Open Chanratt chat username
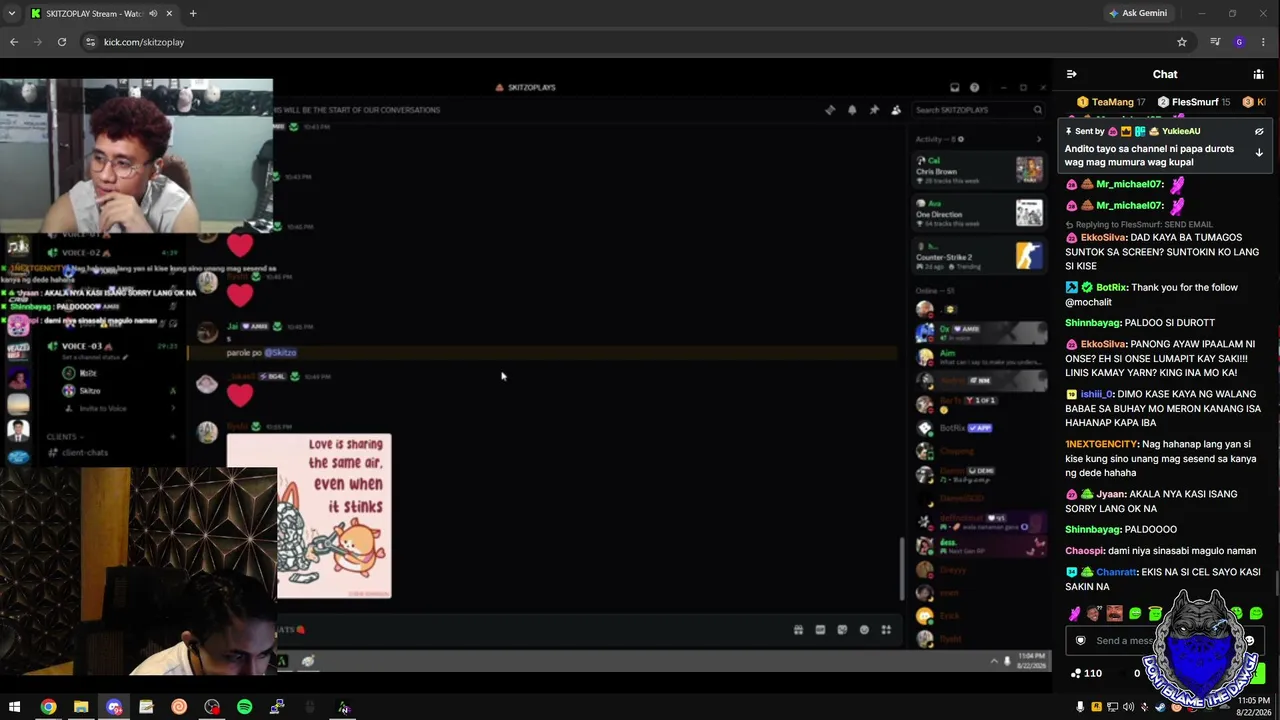Image resolution: width=1280 pixels, height=720 pixels. tap(1116, 572)
